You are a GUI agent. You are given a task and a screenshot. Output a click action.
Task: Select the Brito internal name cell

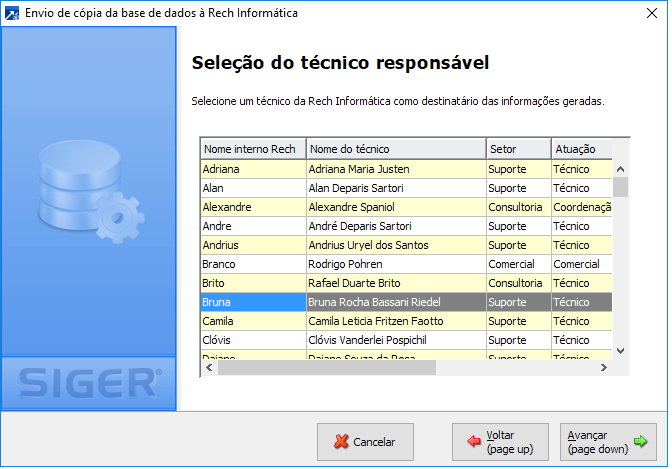[253, 283]
